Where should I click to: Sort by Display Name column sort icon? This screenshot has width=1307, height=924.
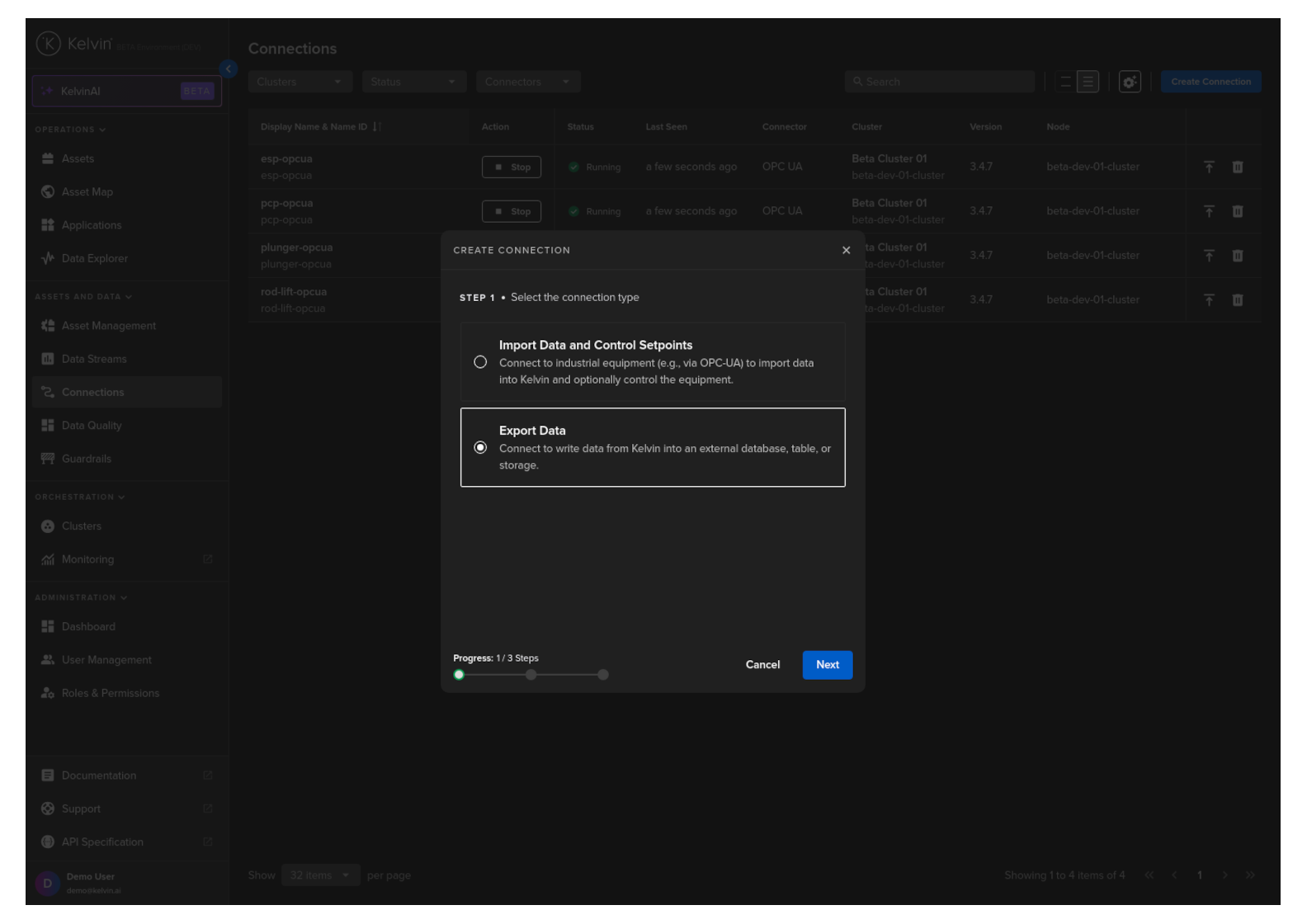376,127
